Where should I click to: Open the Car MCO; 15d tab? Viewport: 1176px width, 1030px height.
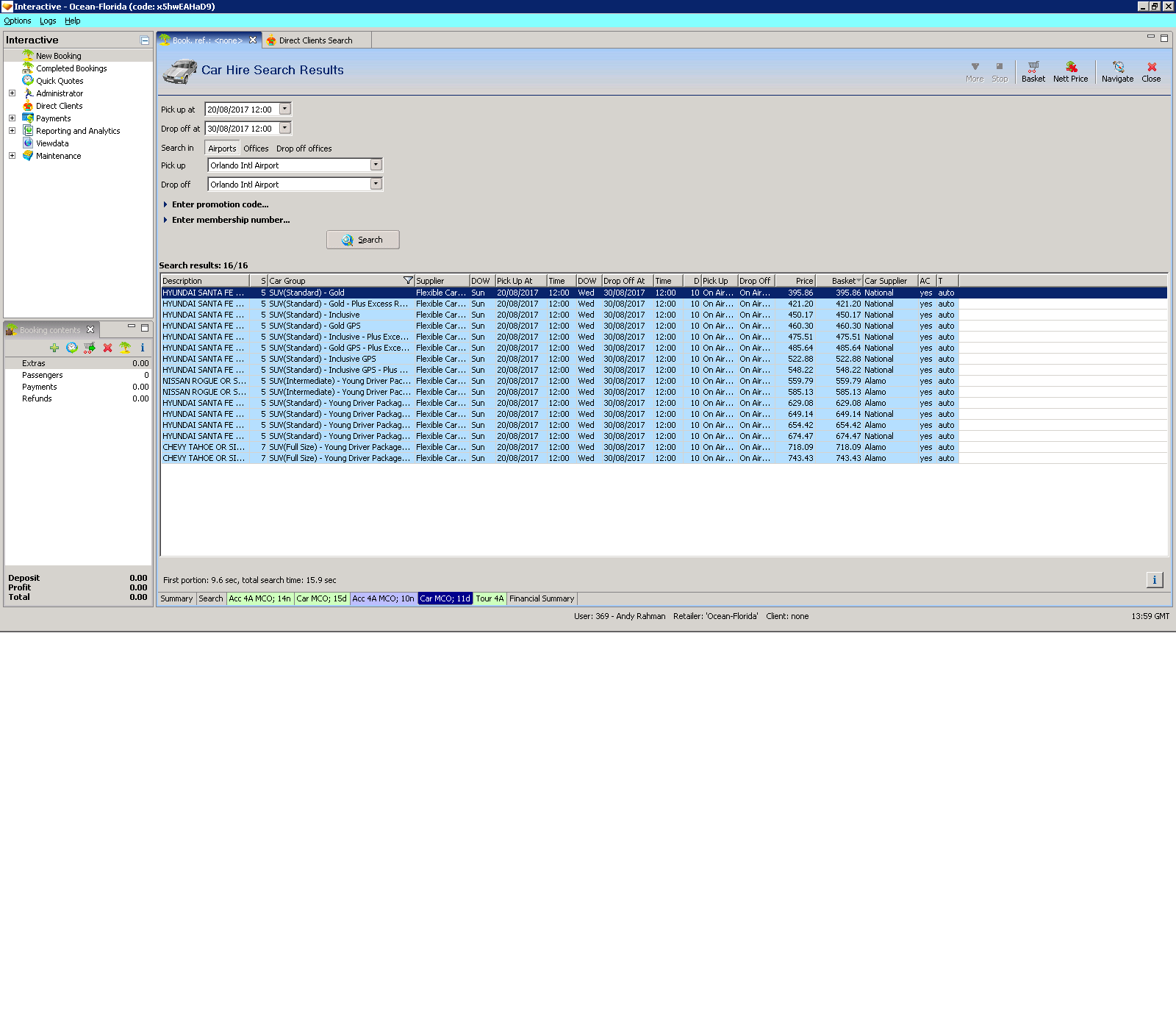(x=321, y=598)
